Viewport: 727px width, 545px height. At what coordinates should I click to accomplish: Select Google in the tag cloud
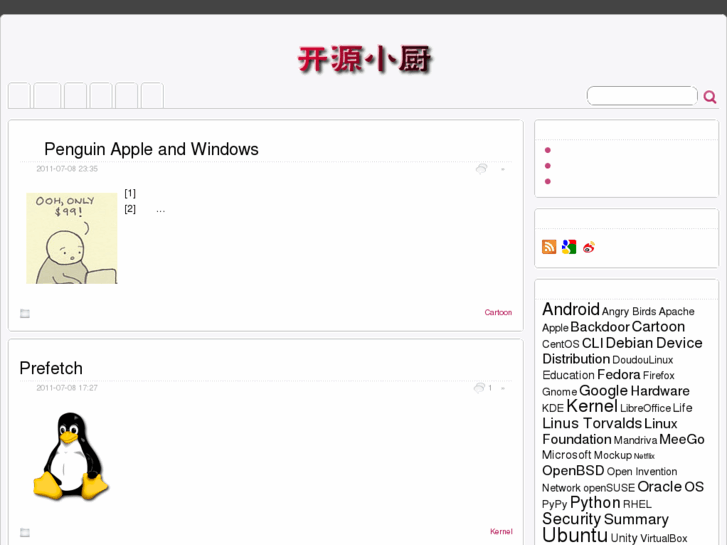pyautogui.click(x=603, y=391)
